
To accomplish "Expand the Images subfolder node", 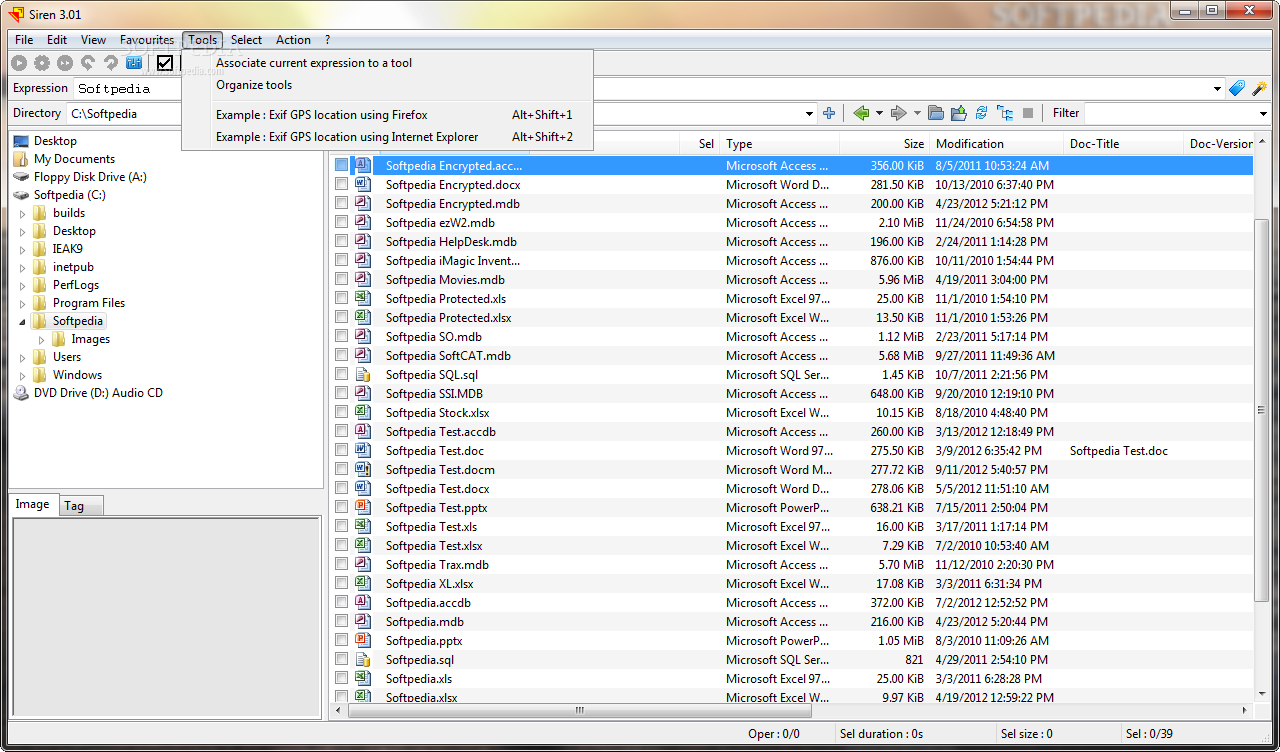I will tap(42, 339).
